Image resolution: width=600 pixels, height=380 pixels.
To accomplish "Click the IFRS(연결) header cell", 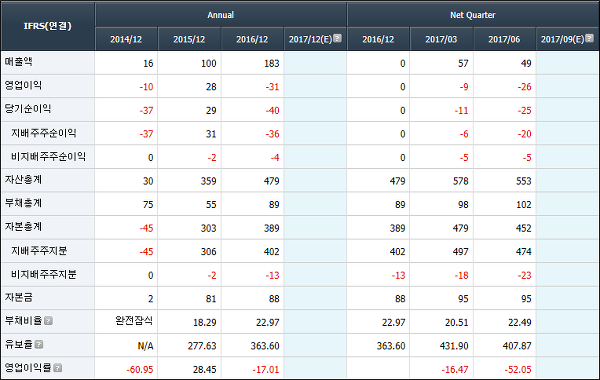I will click(47, 26).
